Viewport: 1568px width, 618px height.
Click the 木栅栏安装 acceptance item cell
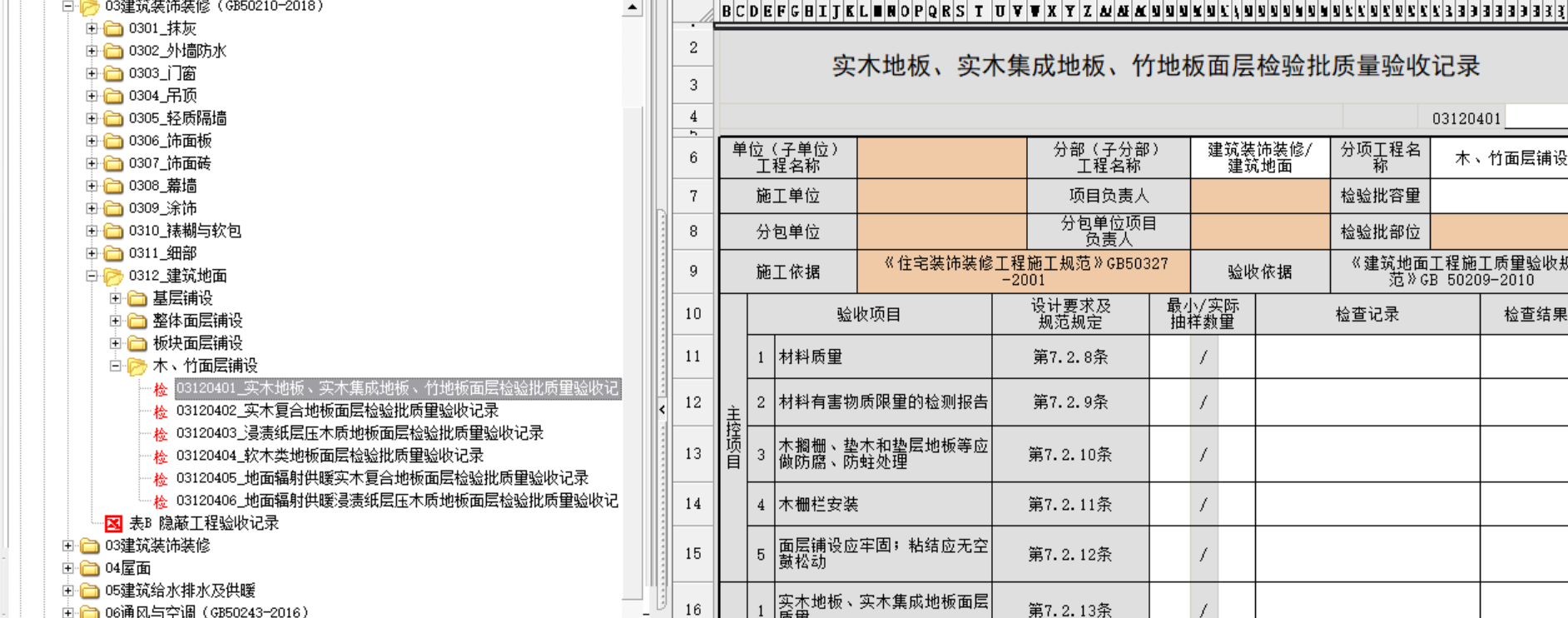(883, 504)
